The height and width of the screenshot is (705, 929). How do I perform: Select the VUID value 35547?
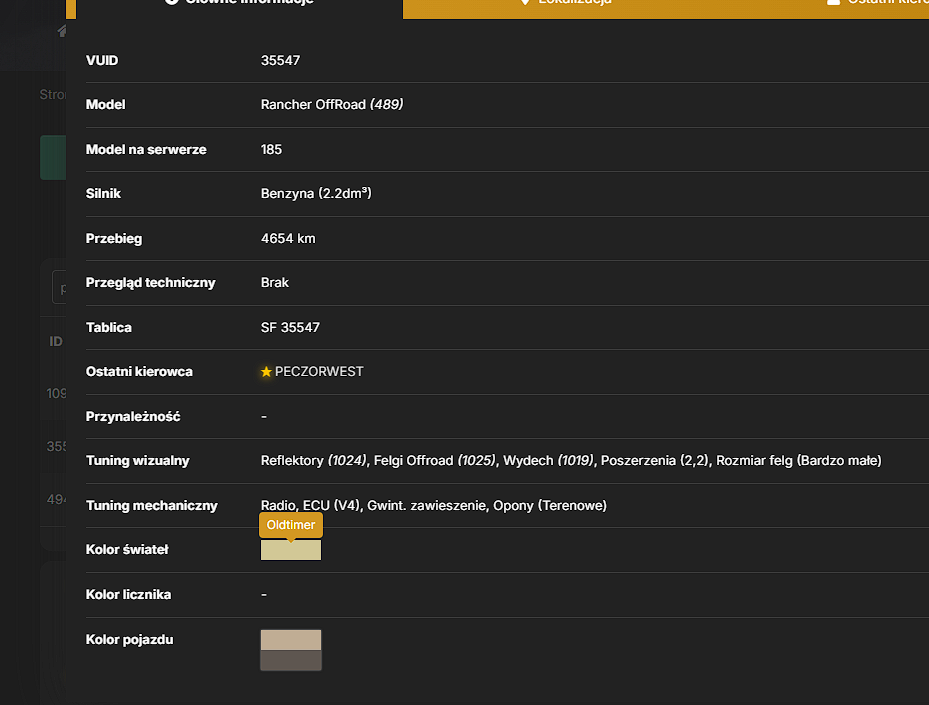click(x=280, y=60)
